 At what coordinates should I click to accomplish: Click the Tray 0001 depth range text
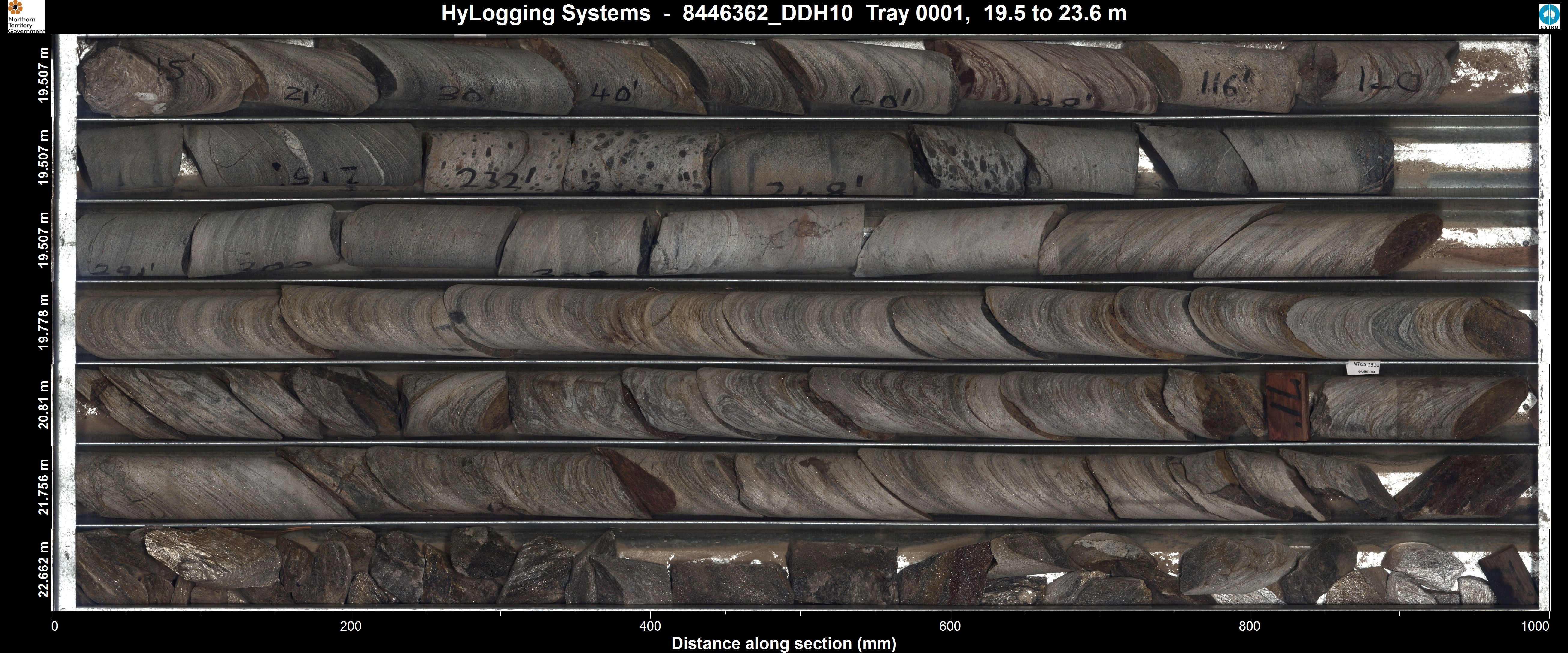coord(996,14)
